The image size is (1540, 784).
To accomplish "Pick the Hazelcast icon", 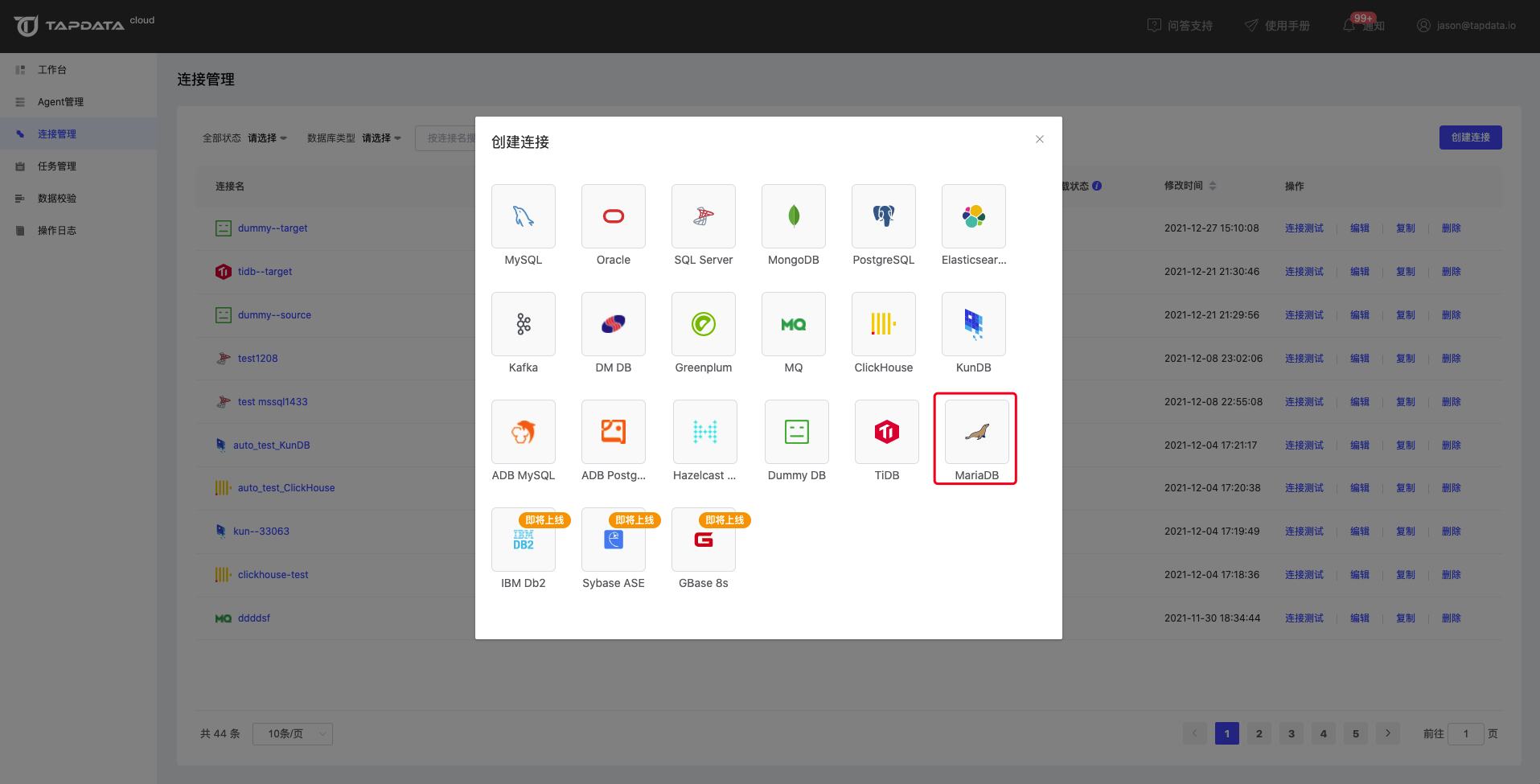I will 705,432.
